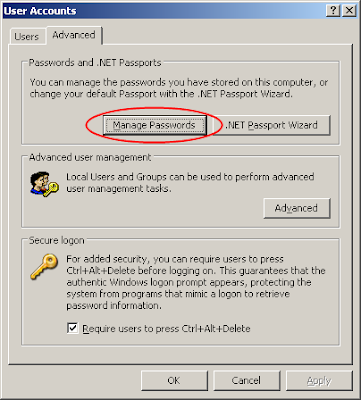This screenshot has height=400, width=361.
Task: Dismiss the dialog with Cancel
Action: tap(246, 380)
